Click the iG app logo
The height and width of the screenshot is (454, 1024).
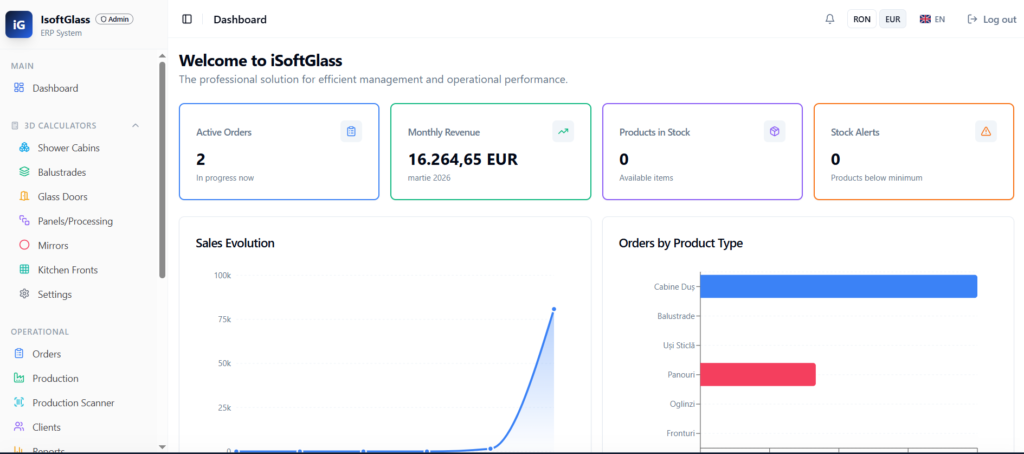tap(19, 24)
